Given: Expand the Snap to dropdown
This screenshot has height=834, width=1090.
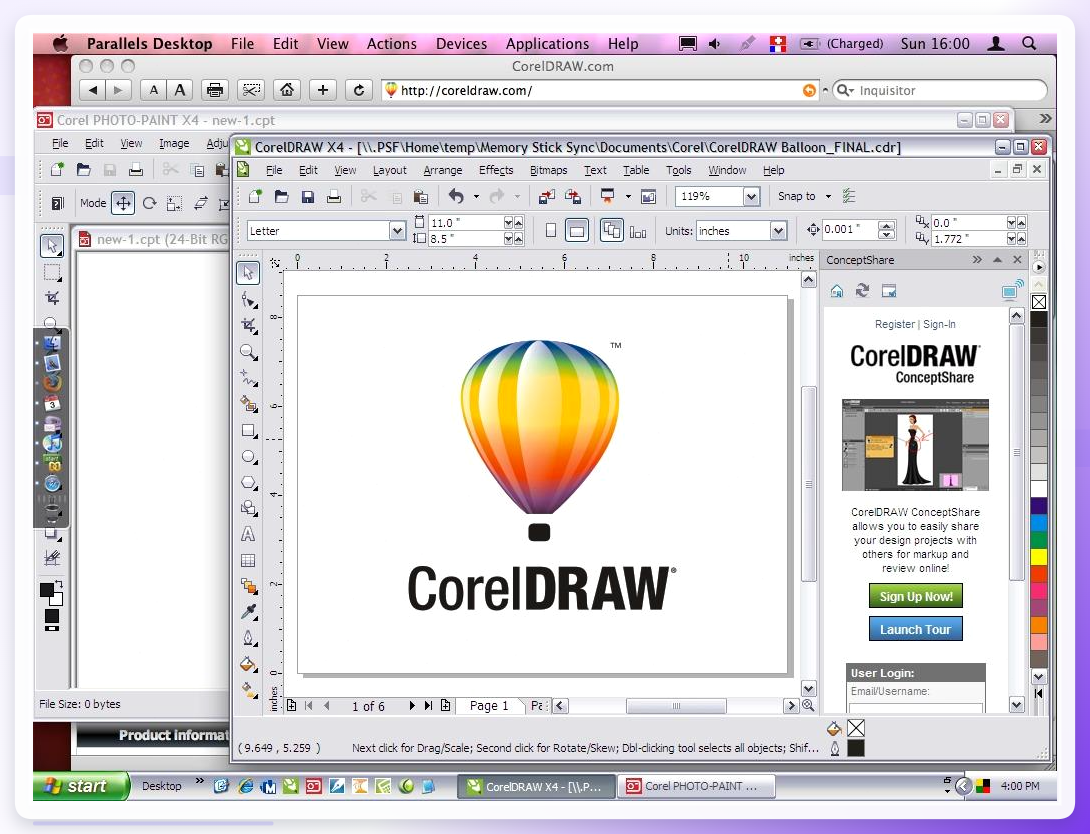Looking at the screenshot, I should point(828,197).
